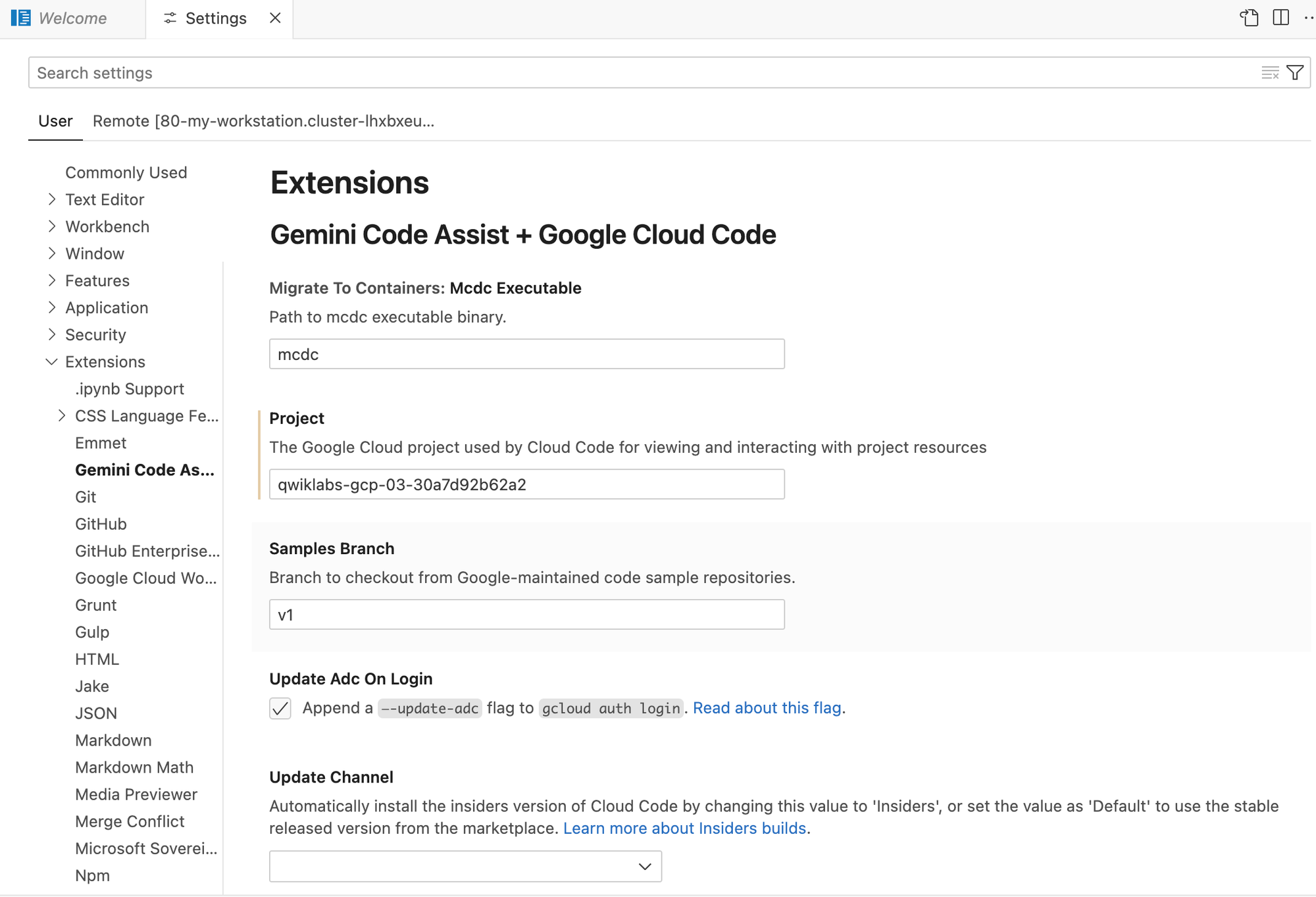This screenshot has width=1316, height=897.
Task: Open the Read about this flag link
Action: pyautogui.click(x=767, y=708)
